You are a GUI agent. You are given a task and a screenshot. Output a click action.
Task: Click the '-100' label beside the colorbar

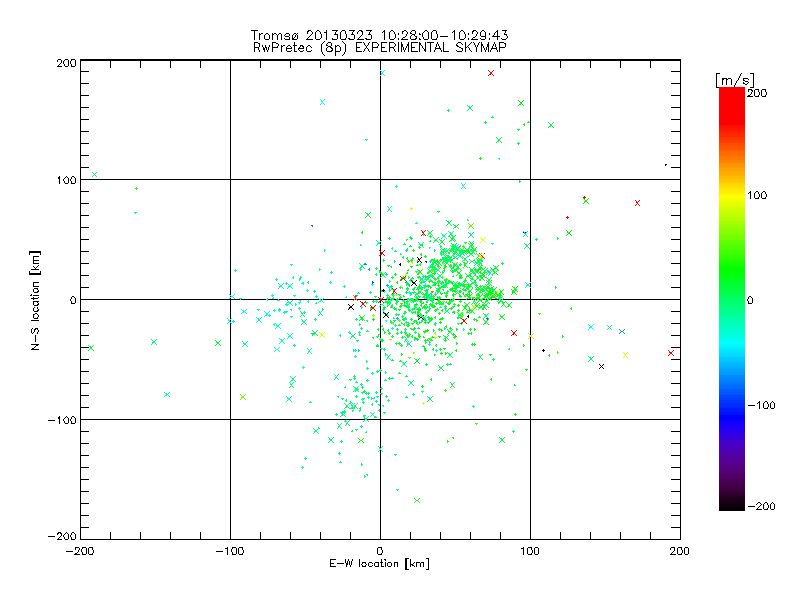(761, 405)
